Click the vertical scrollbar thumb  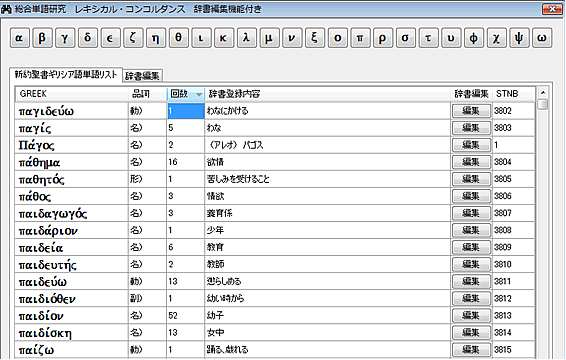tap(543, 105)
